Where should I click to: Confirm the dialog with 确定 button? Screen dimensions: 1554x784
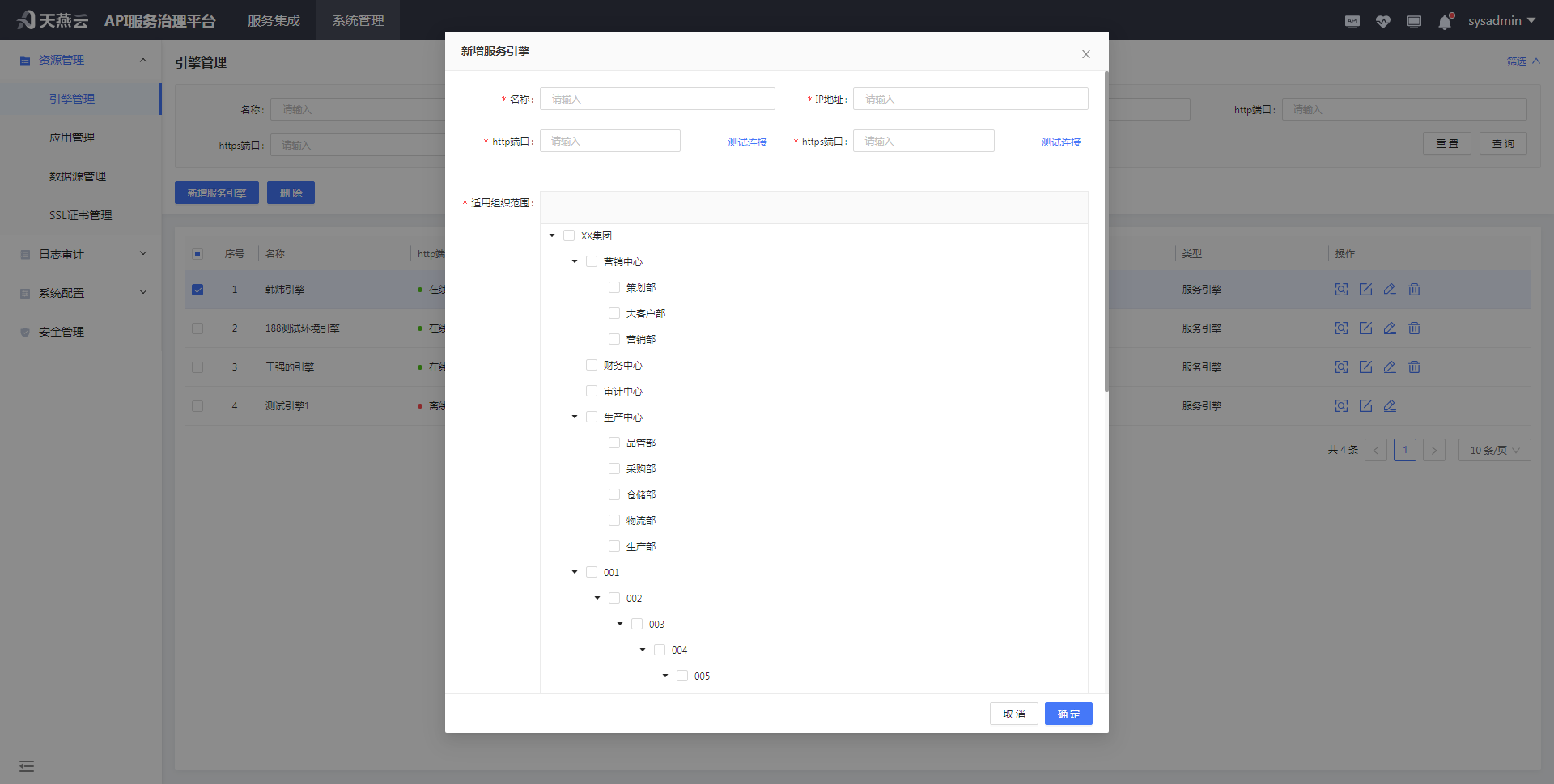click(1068, 714)
